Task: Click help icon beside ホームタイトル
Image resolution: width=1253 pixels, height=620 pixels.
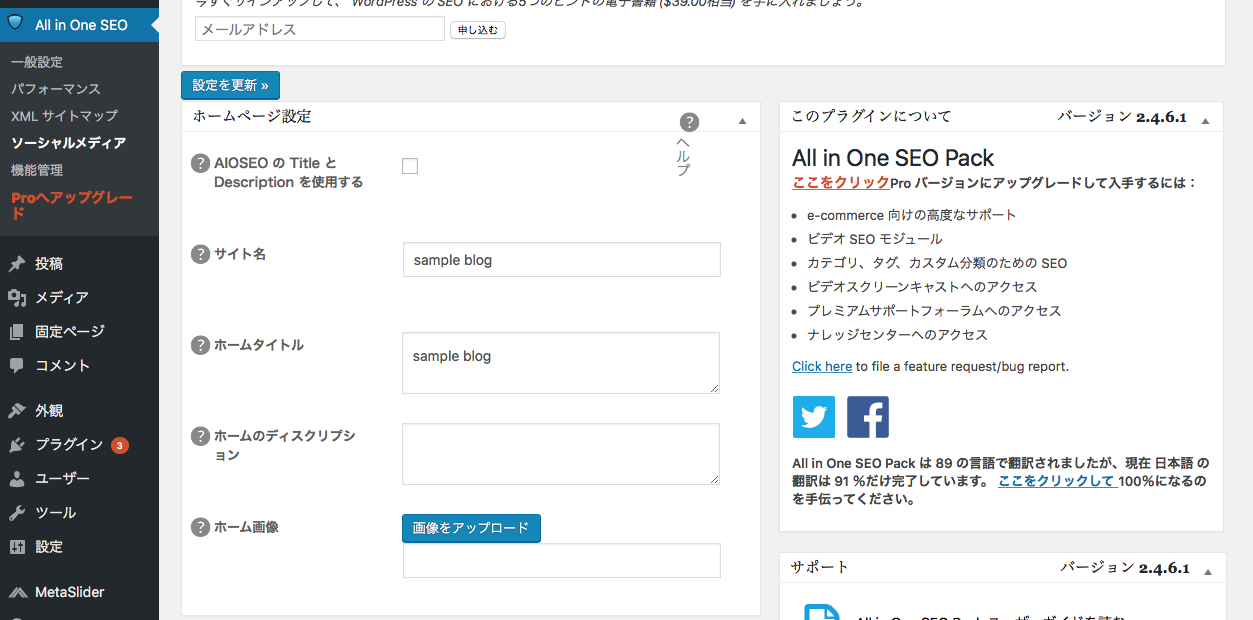Action: tap(200, 345)
